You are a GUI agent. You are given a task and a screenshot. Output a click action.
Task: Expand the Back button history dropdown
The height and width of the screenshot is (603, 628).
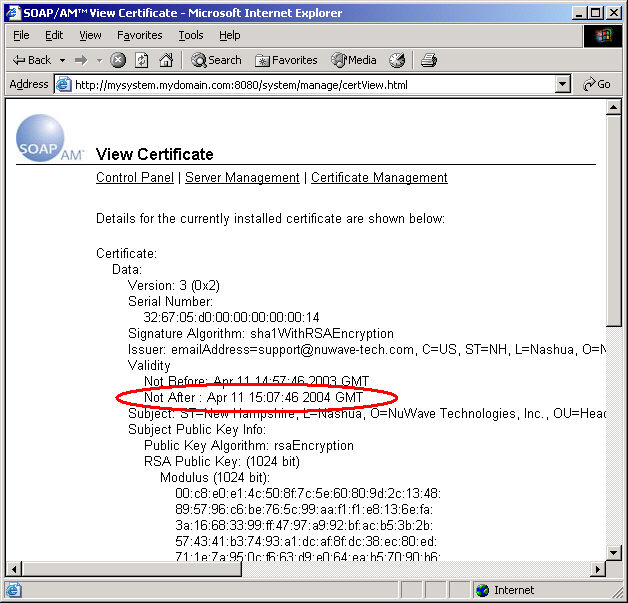(x=62, y=60)
